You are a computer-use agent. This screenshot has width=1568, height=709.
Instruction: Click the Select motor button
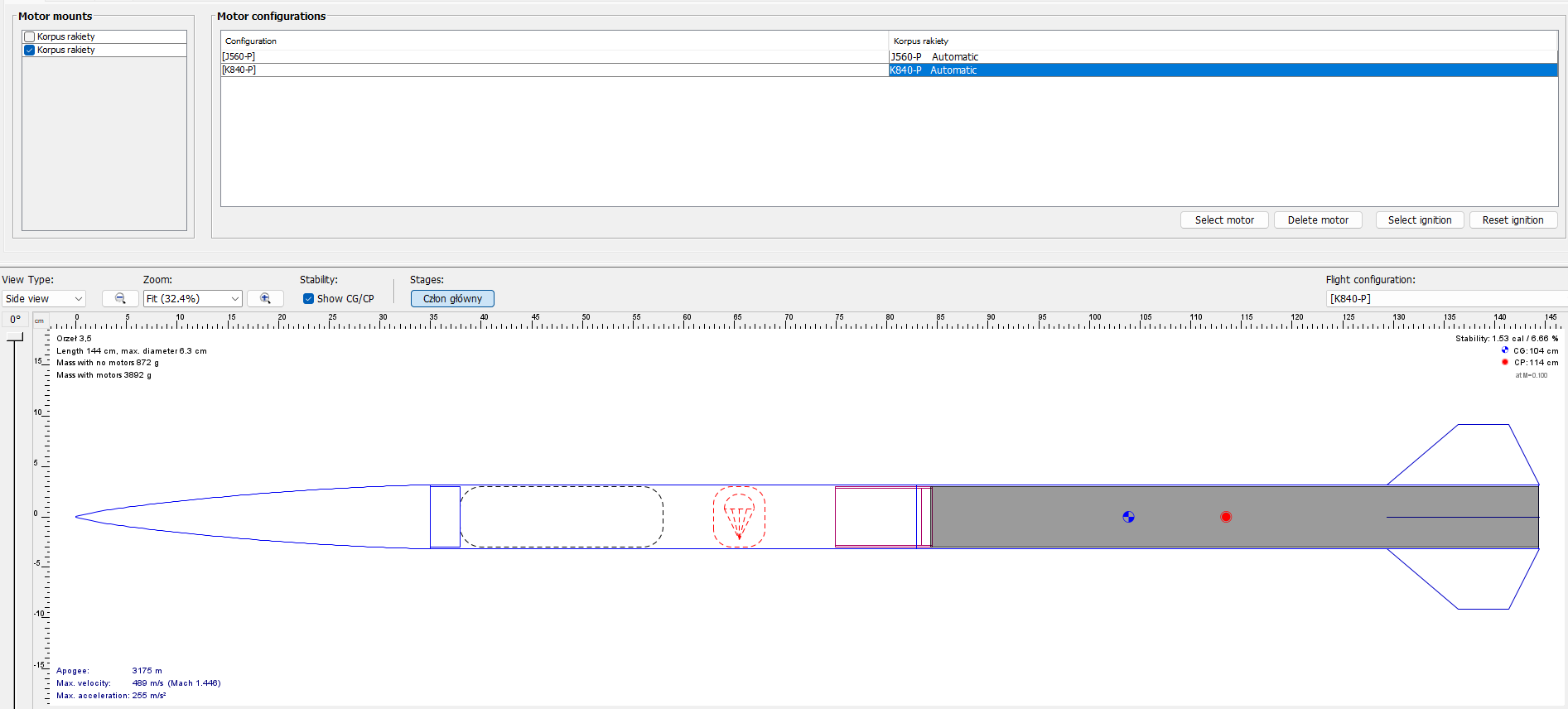(1223, 220)
